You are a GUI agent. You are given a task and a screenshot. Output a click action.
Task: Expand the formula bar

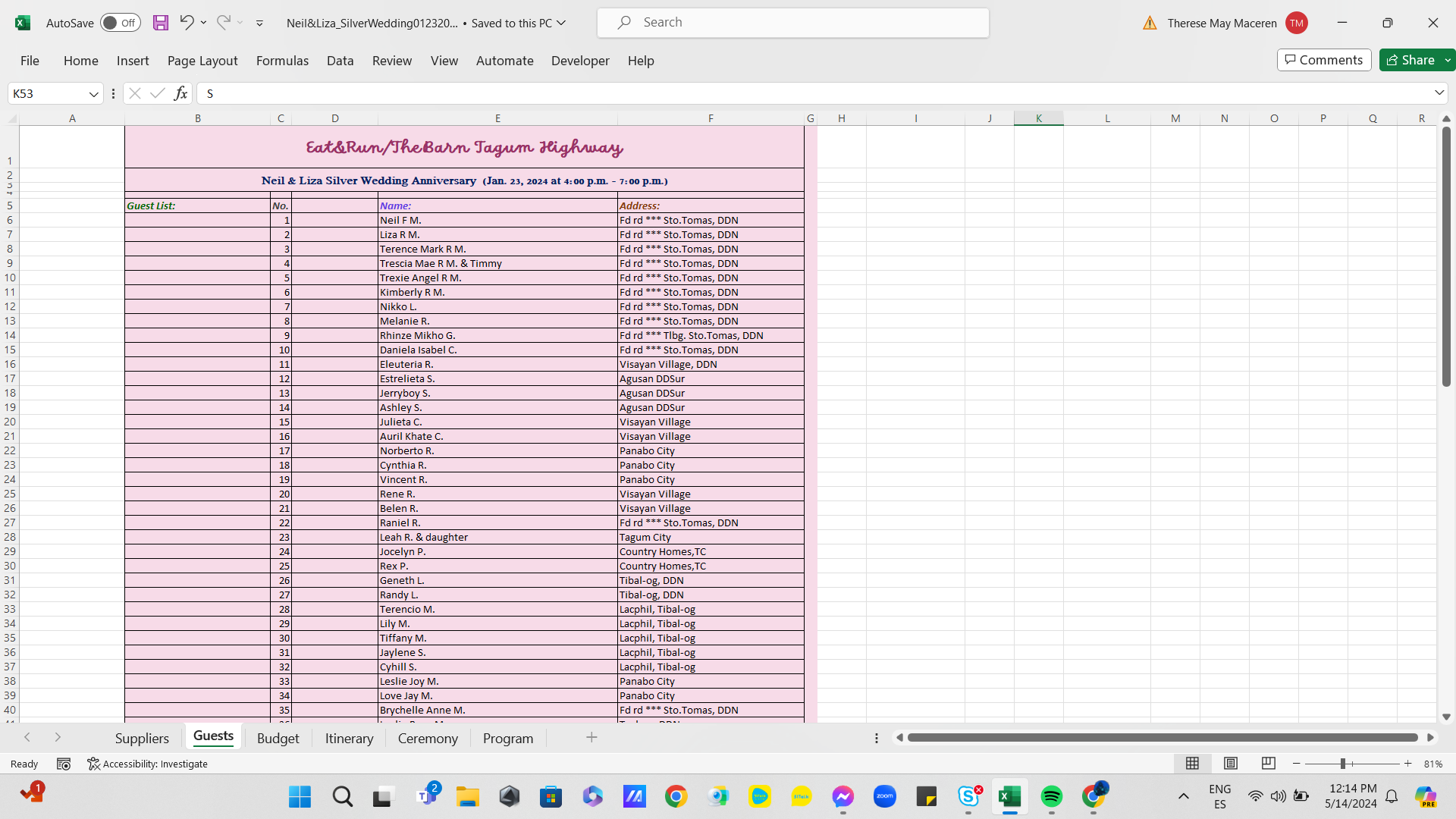pyautogui.click(x=1439, y=93)
